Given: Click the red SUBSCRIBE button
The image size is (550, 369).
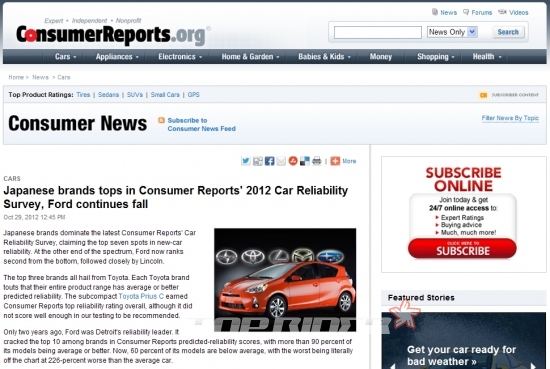Looking at the screenshot, I should tap(462, 248).
